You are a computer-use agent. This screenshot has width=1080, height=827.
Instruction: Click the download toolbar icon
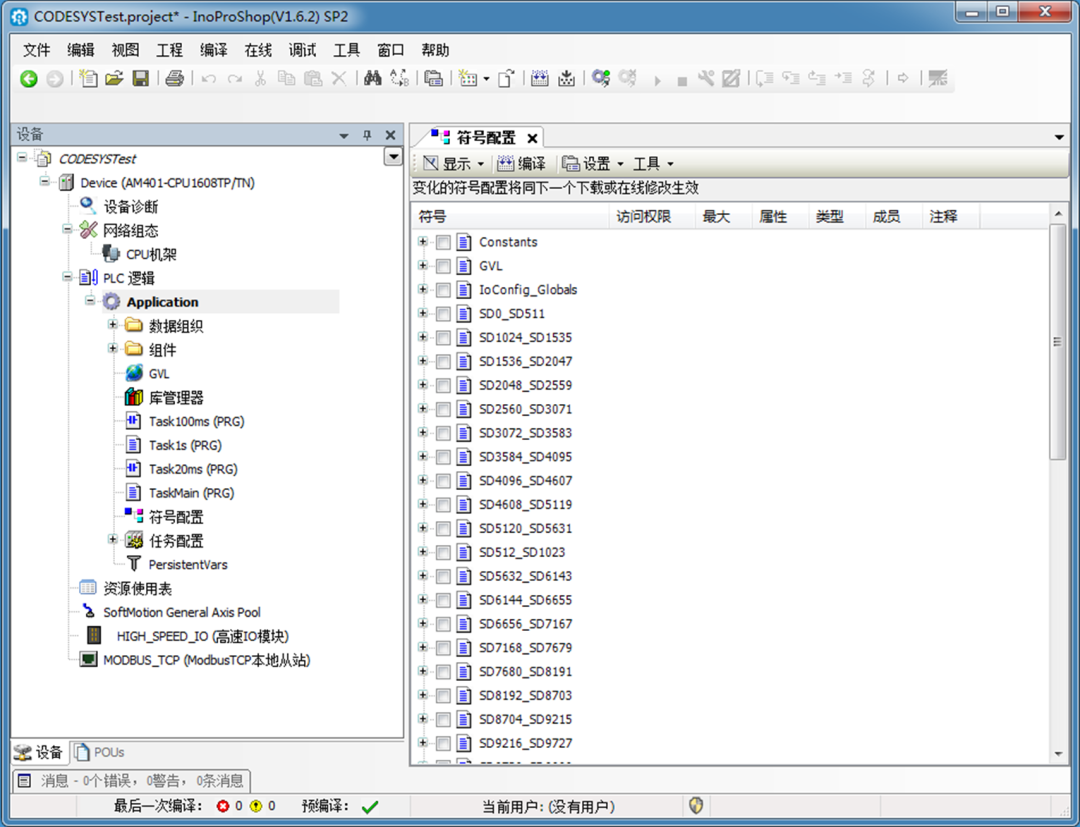(x=566, y=78)
